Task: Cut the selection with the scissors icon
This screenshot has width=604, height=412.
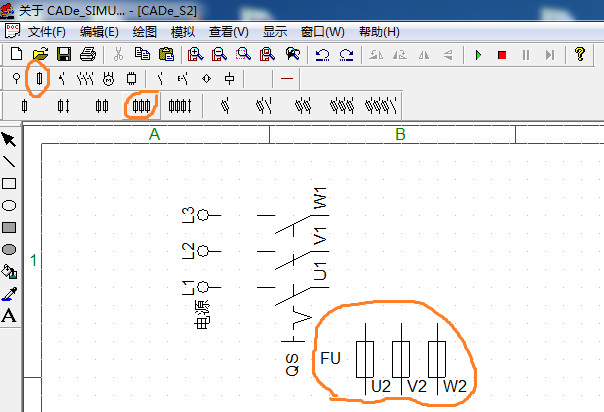Action: pos(118,54)
